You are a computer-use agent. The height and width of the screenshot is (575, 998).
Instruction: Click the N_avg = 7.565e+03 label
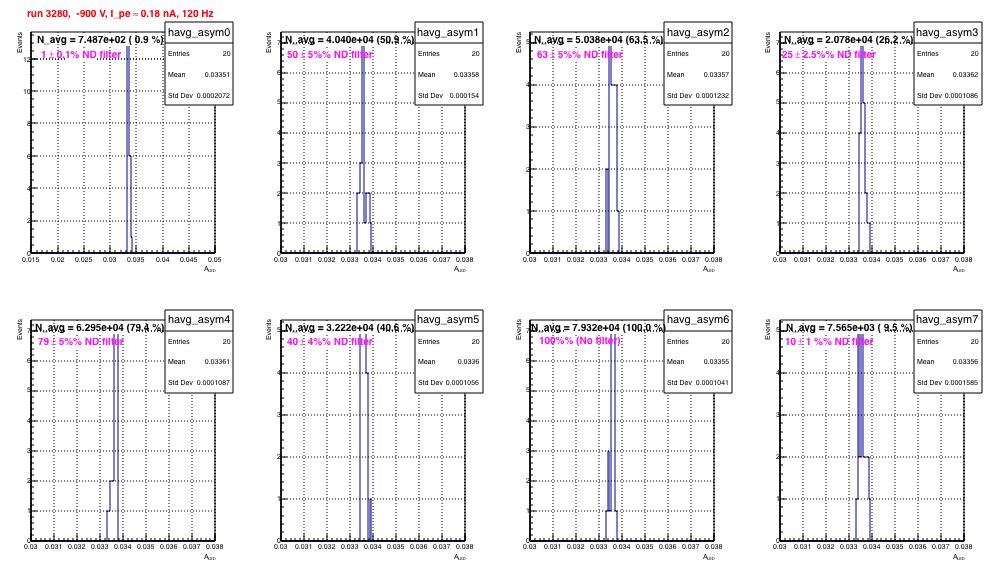click(849, 327)
